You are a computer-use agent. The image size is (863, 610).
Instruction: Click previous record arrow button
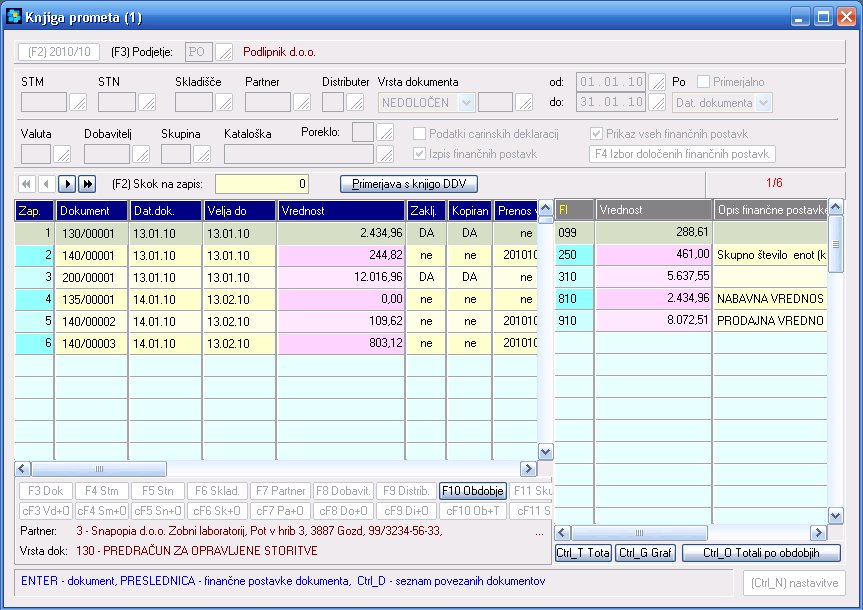point(47,184)
